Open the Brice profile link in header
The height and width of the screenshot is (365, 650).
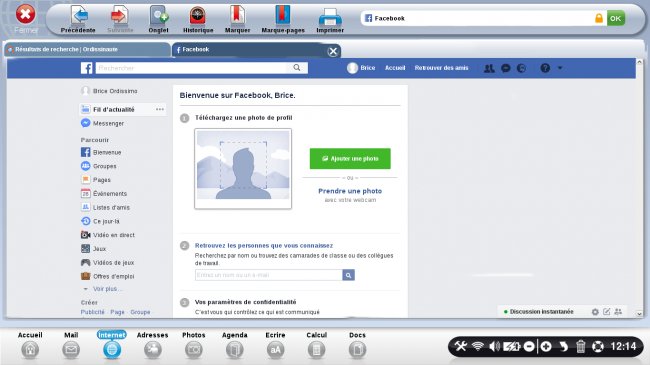click(361, 68)
